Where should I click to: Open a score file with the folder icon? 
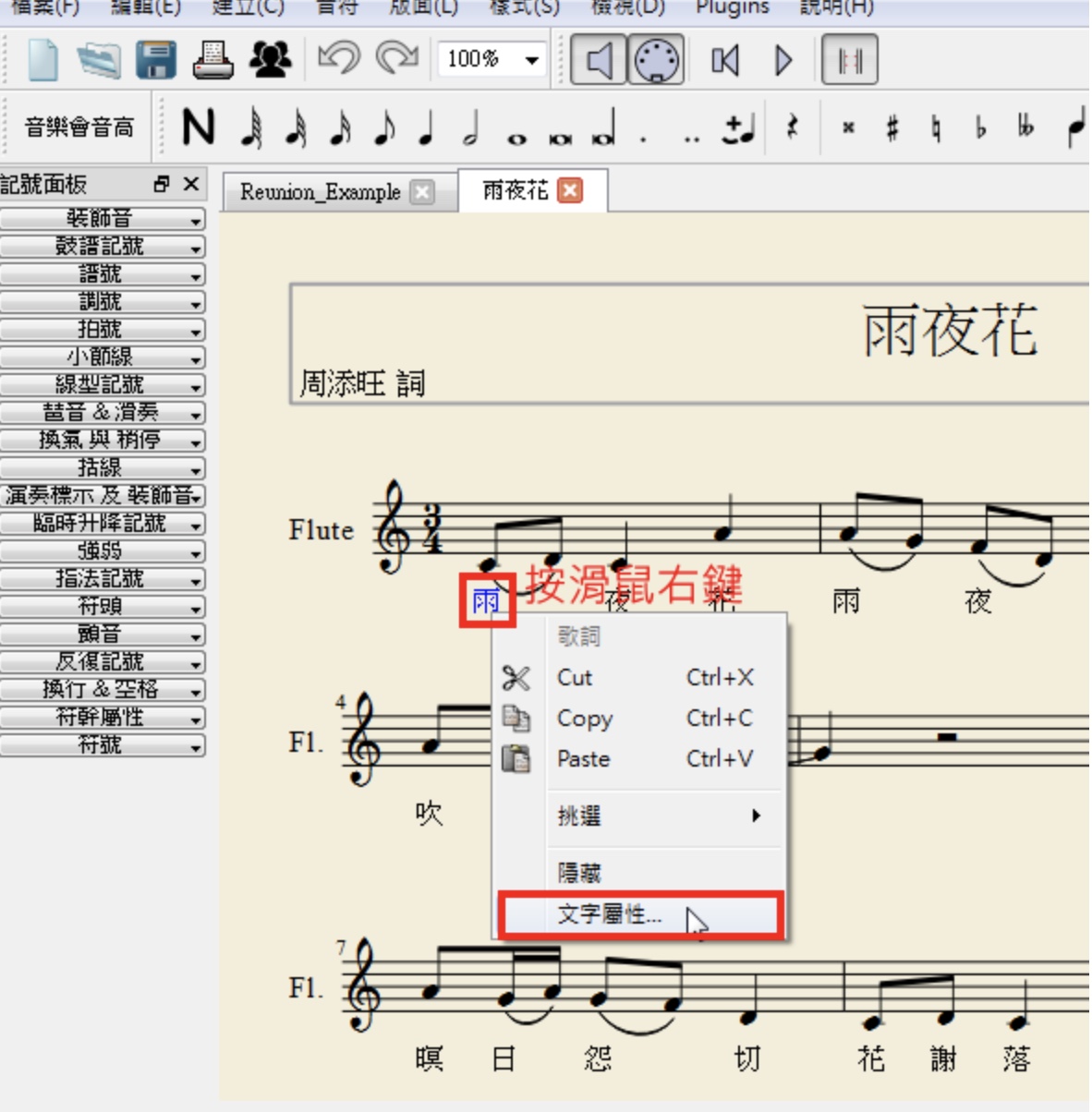(x=99, y=60)
